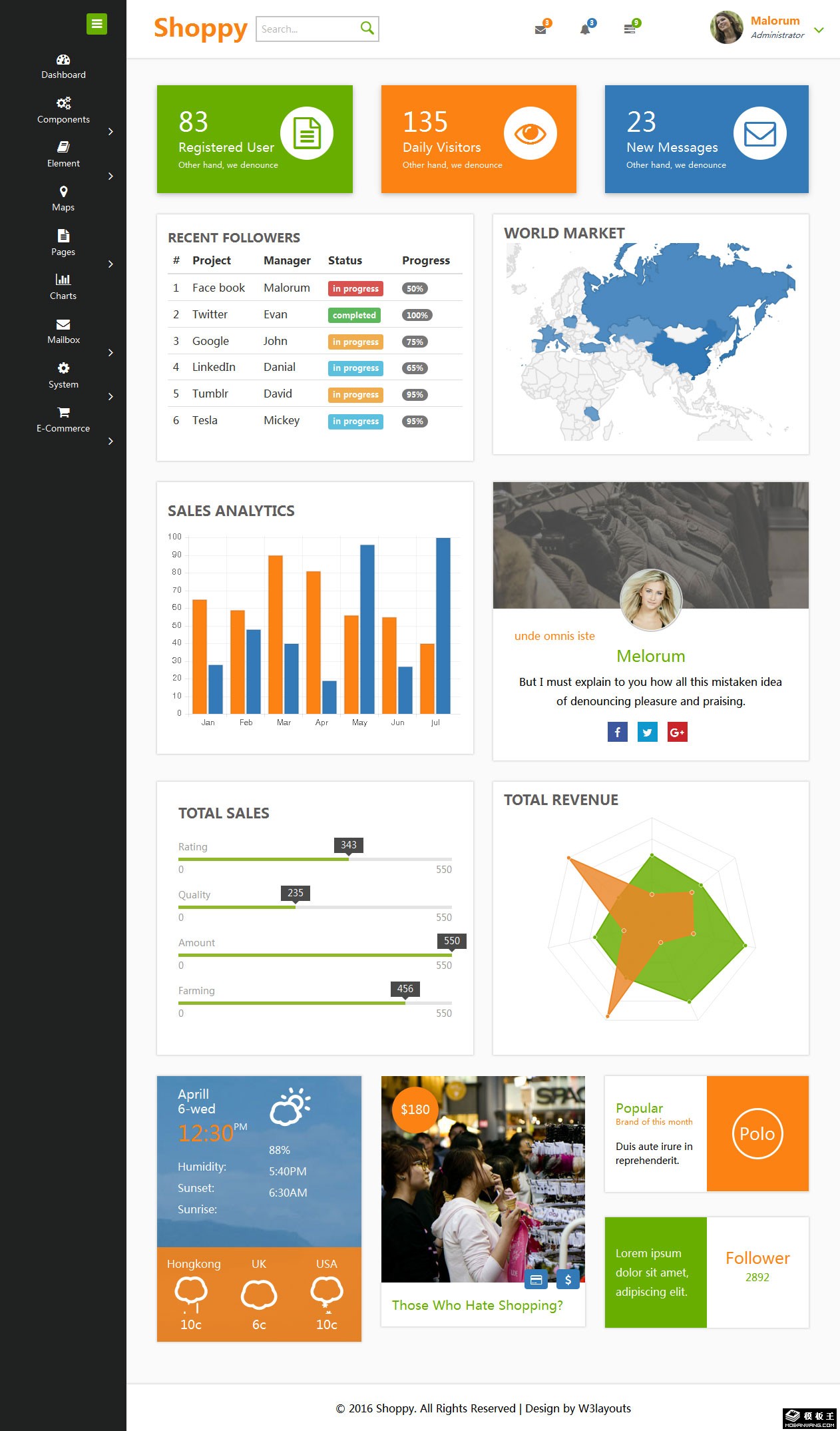Image resolution: width=840 pixels, height=1431 pixels.
Task: Open the tasks list icon in header
Action: [x=629, y=29]
